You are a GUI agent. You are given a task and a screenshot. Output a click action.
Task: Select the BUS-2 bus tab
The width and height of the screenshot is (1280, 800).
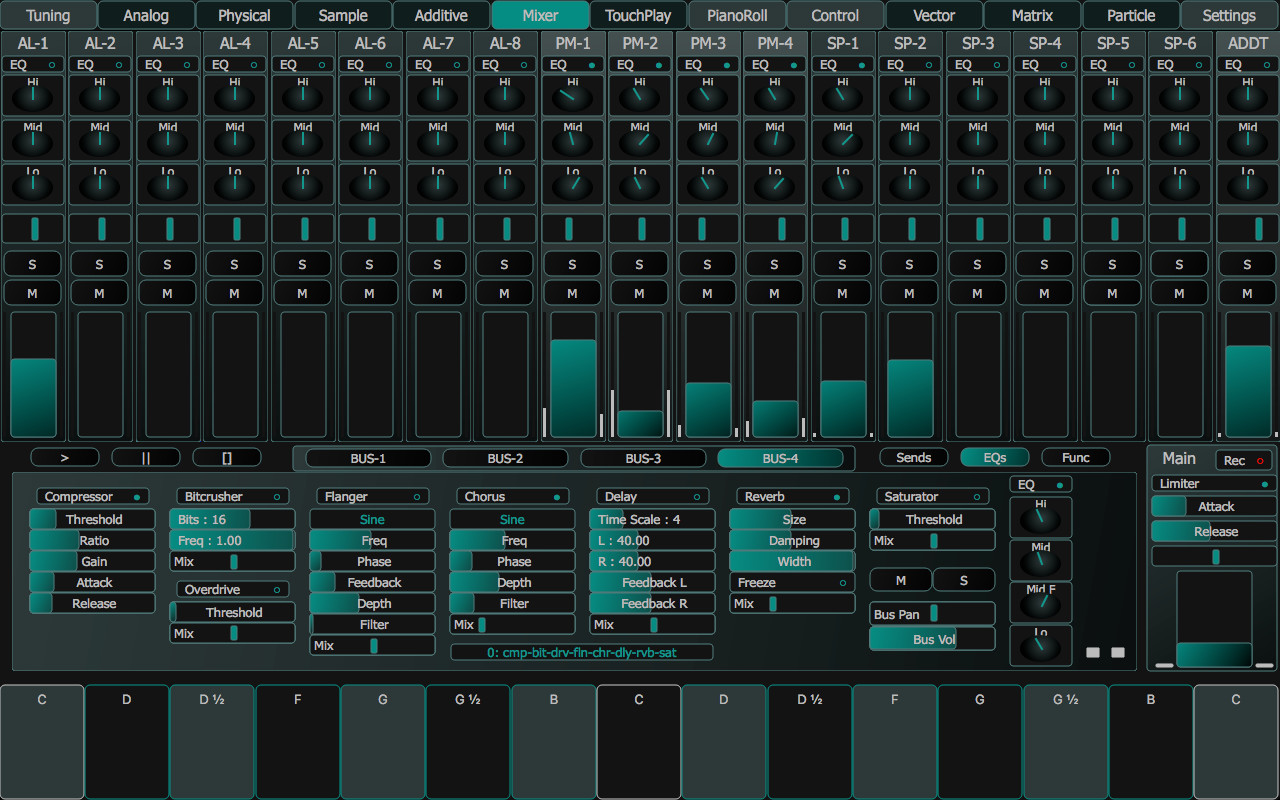[506, 458]
